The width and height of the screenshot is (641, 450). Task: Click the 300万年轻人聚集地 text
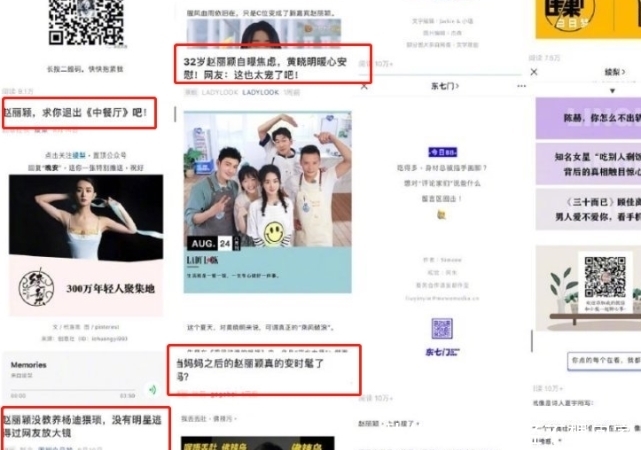[110, 289]
